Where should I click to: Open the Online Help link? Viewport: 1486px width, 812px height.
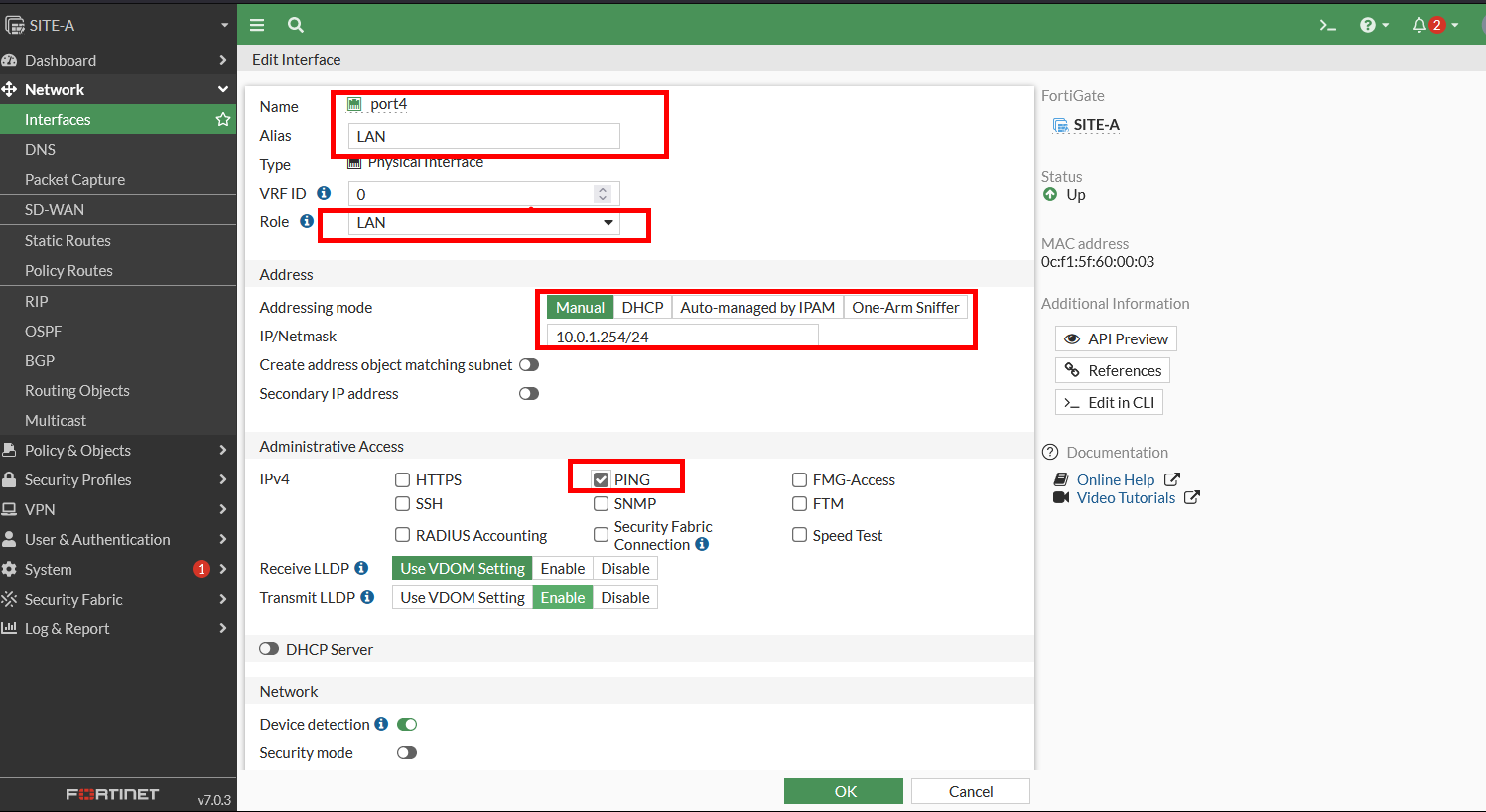tap(1116, 479)
